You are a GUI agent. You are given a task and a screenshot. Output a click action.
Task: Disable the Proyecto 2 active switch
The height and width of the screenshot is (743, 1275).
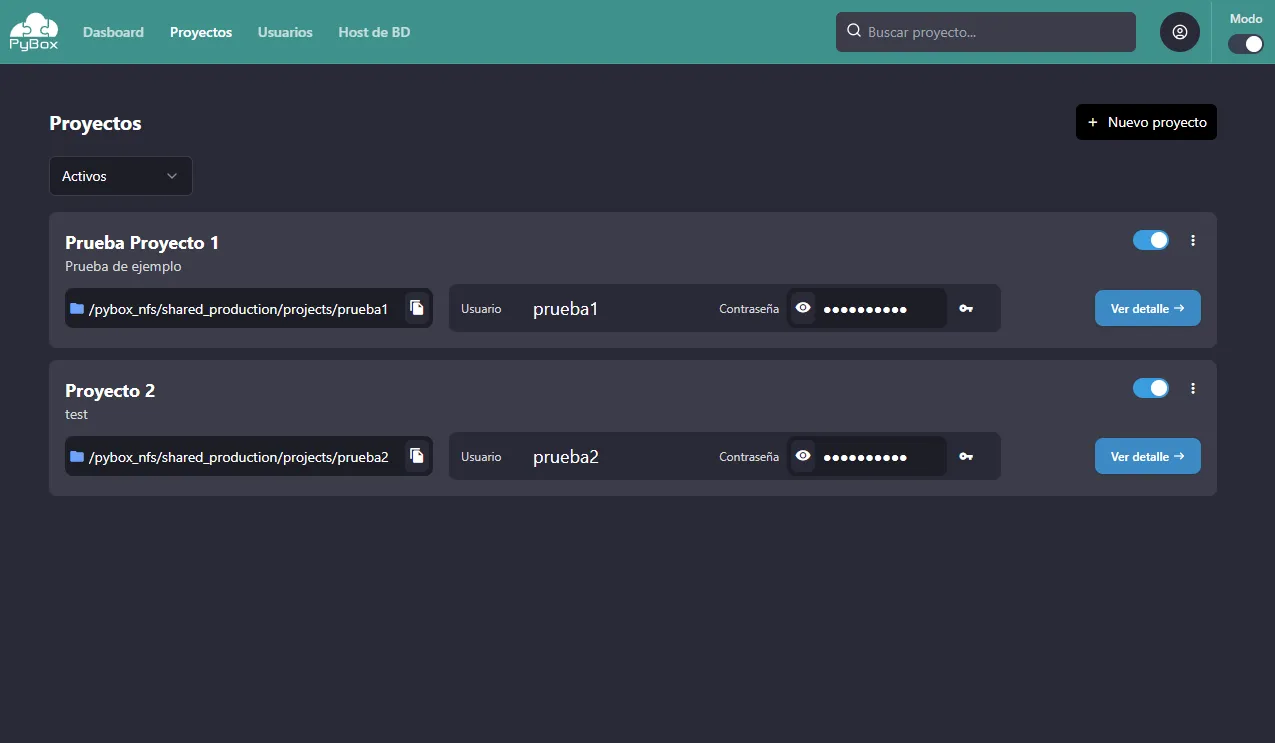pyautogui.click(x=1151, y=388)
